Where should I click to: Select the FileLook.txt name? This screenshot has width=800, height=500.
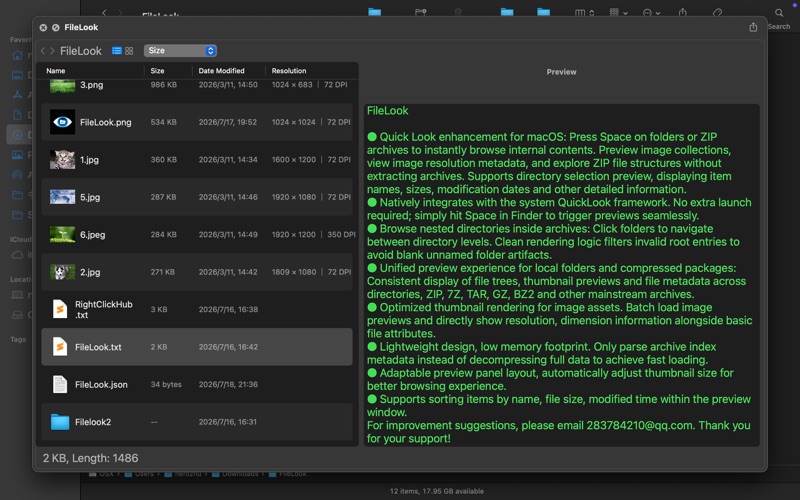point(98,347)
